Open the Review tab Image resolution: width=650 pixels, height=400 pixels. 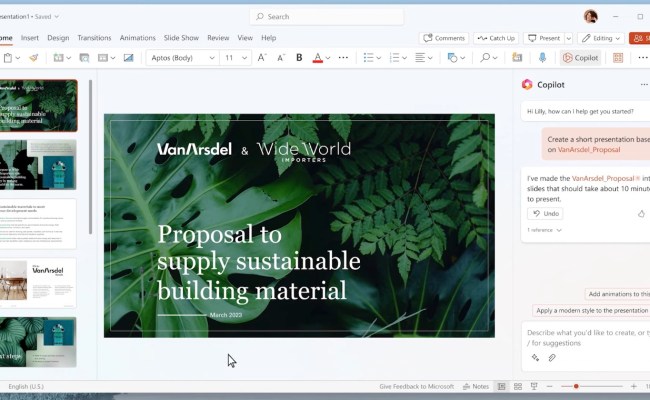pyautogui.click(x=218, y=38)
